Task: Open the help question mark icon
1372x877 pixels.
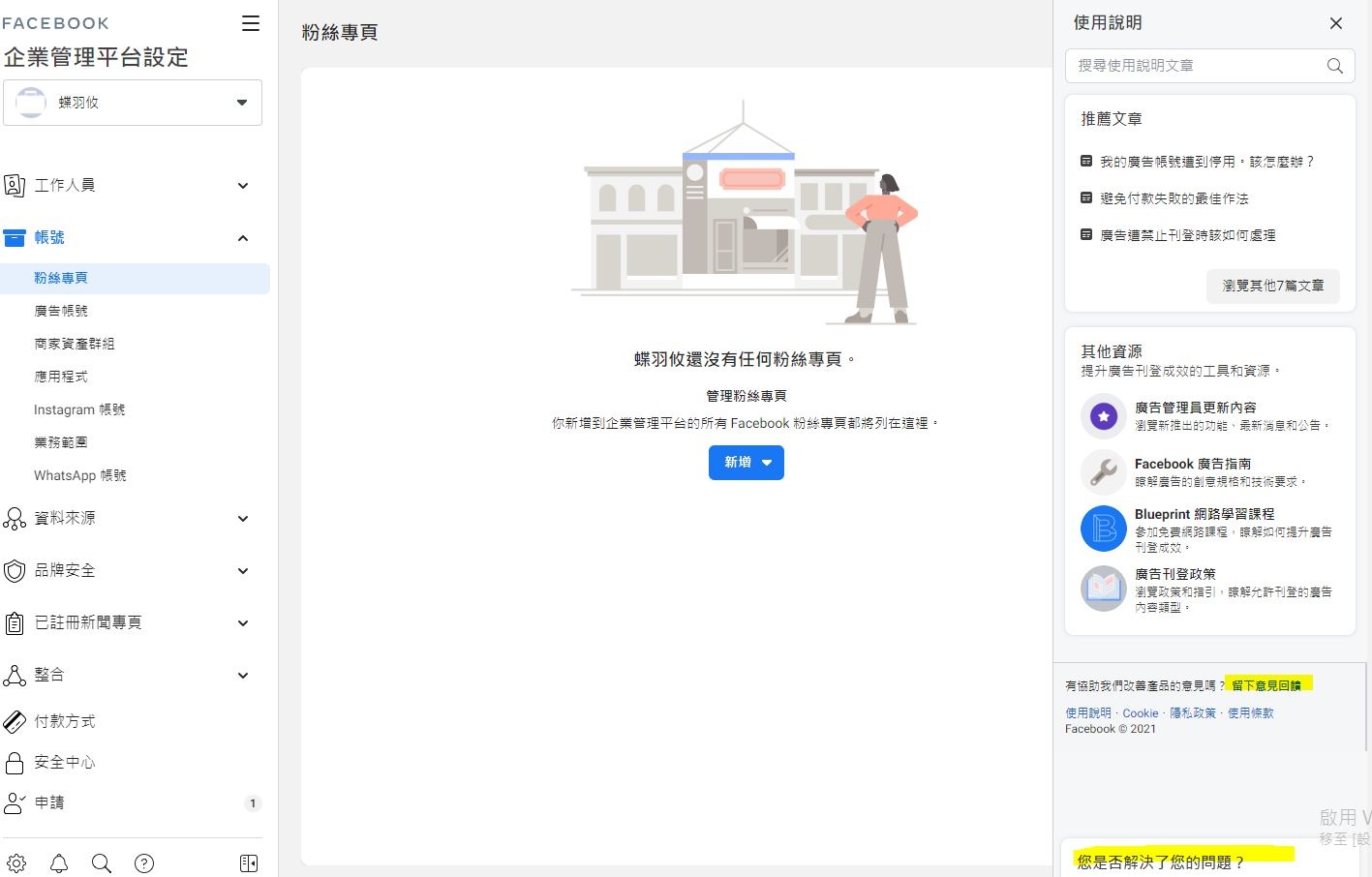Action: point(144,863)
